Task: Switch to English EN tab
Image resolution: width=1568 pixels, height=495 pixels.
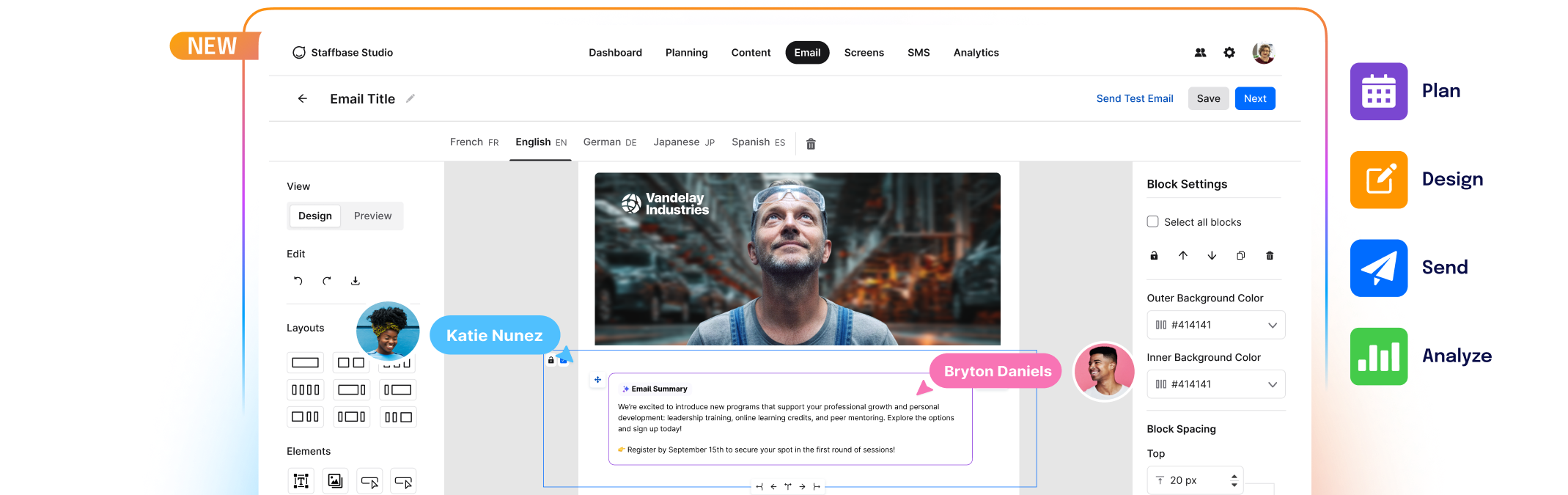Action: pyautogui.click(x=541, y=142)
